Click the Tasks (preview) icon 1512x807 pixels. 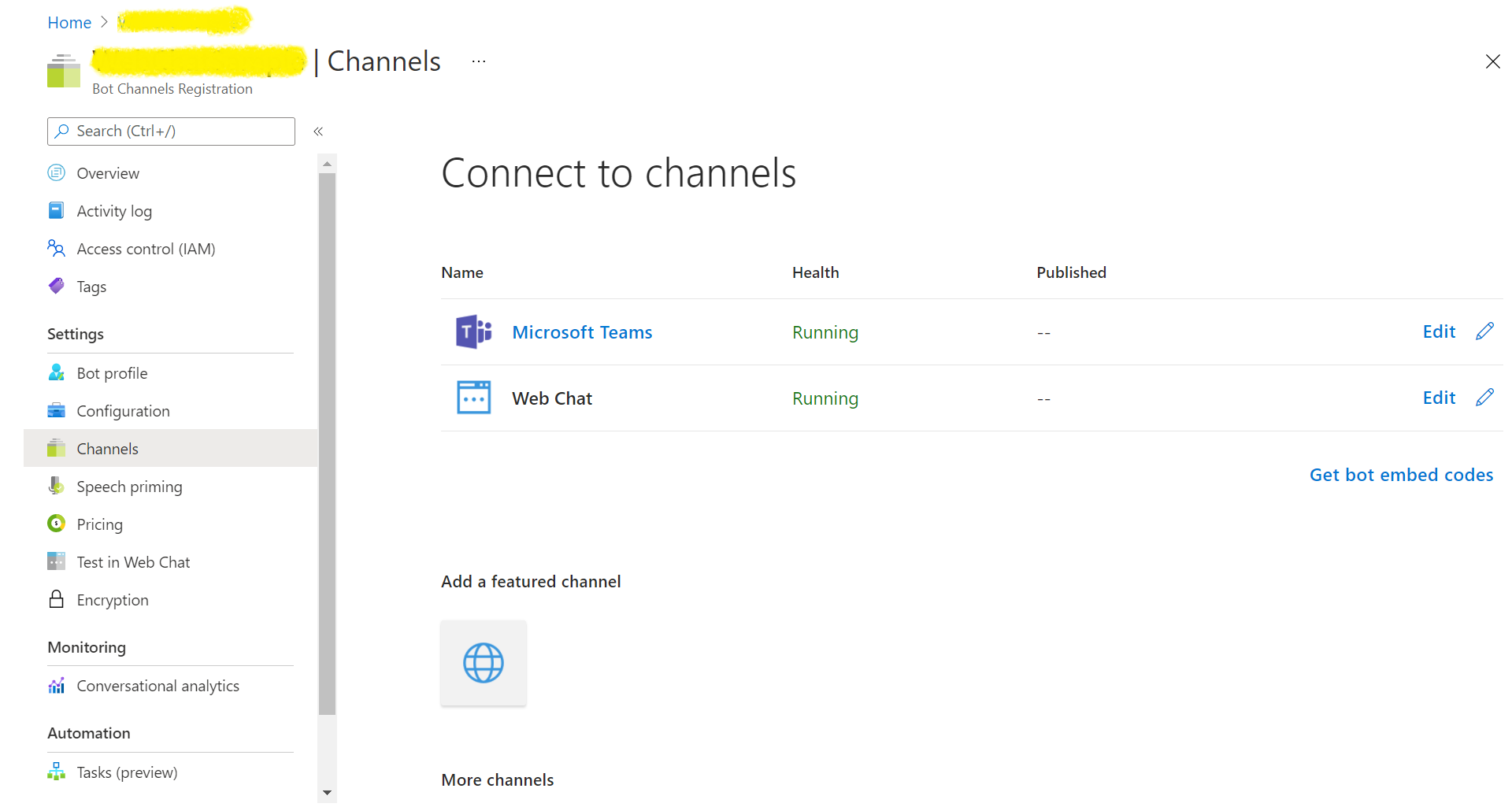pos(56,772)
